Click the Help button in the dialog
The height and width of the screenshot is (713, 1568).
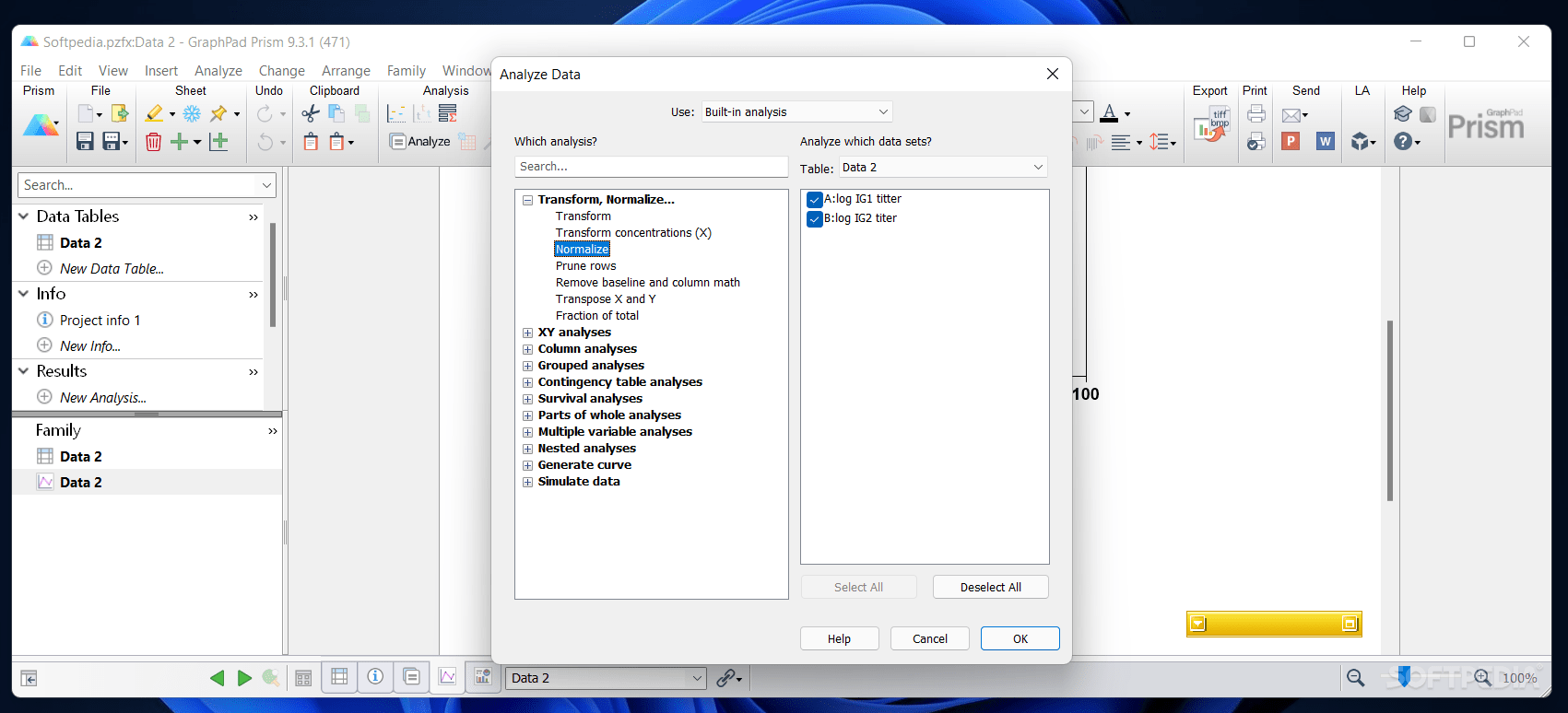(840, 638)
